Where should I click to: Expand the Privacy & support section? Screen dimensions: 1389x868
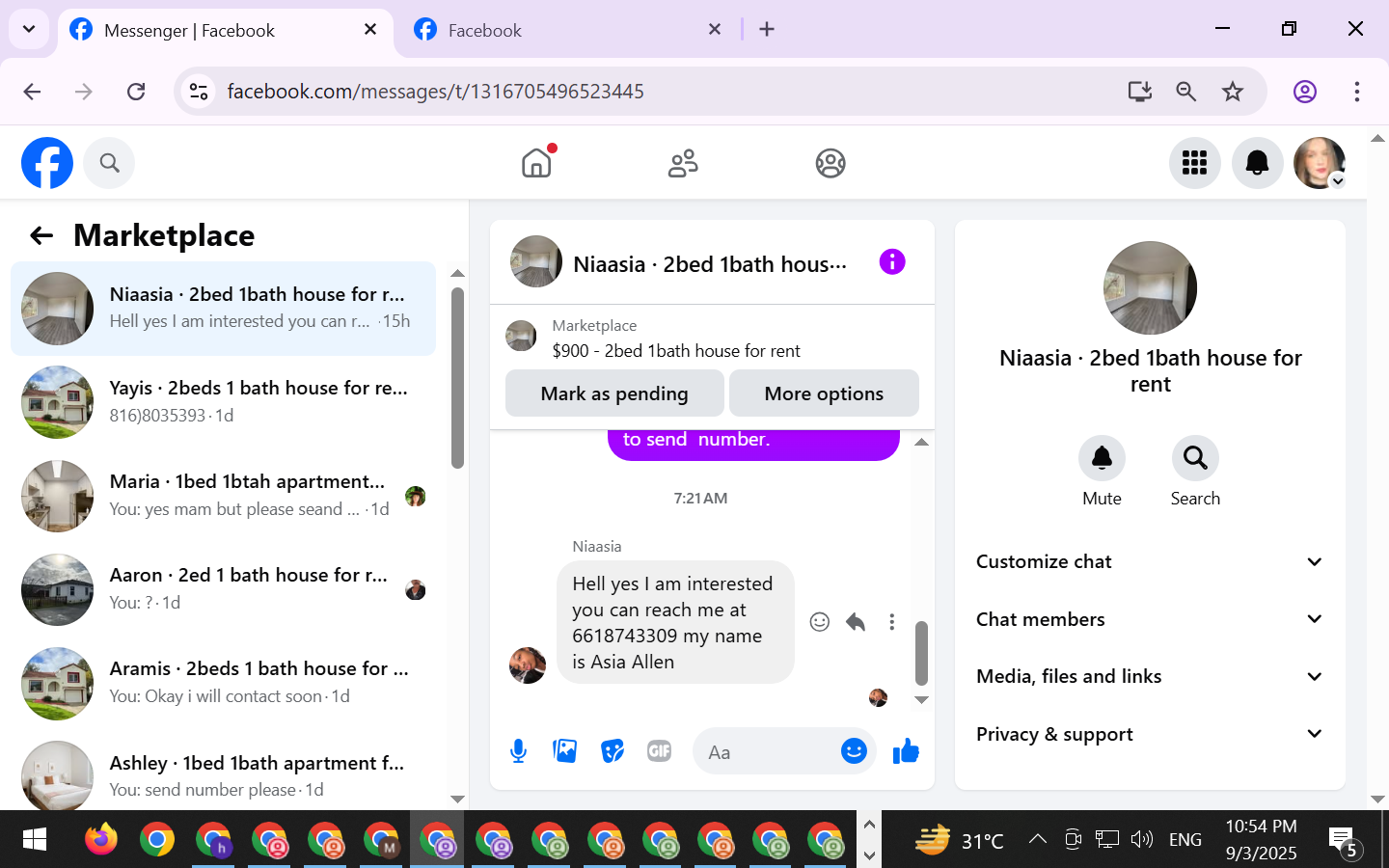pos(1150,734)
